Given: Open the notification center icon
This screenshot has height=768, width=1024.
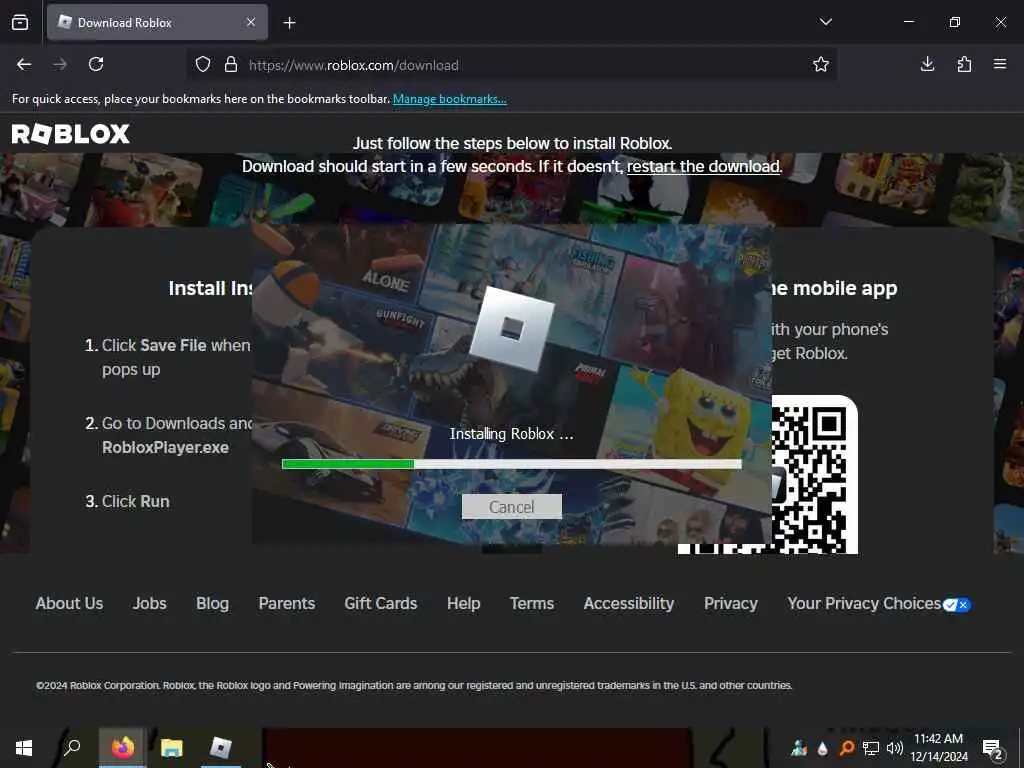Looking at the screenshot, I should tap(992, 748).
